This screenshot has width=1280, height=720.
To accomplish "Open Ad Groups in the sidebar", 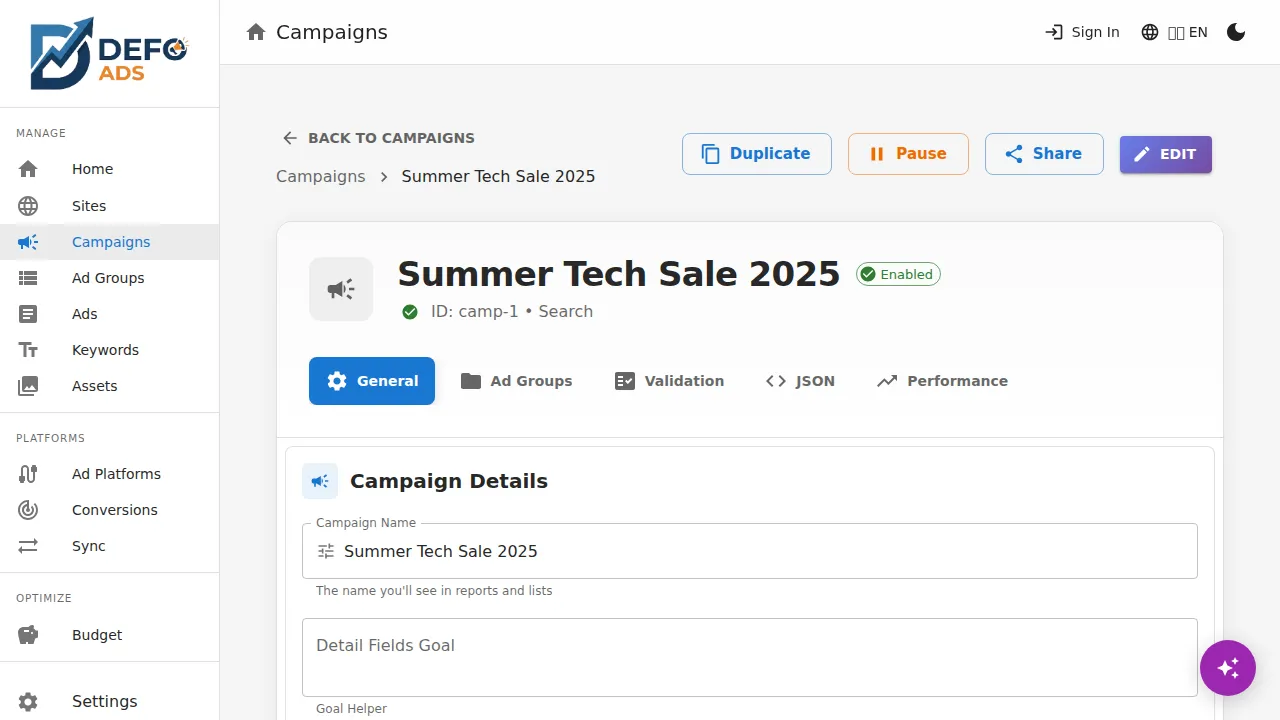I will click(x=109, y=278).
